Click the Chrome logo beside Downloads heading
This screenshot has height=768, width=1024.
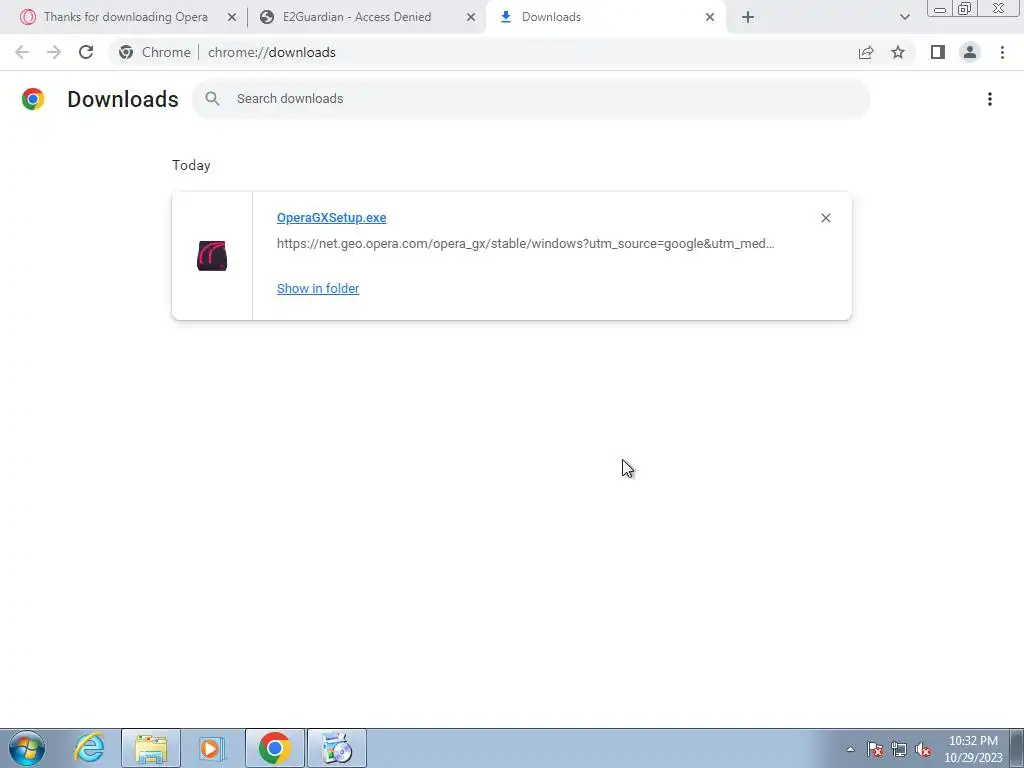click(x=33, y=99)
